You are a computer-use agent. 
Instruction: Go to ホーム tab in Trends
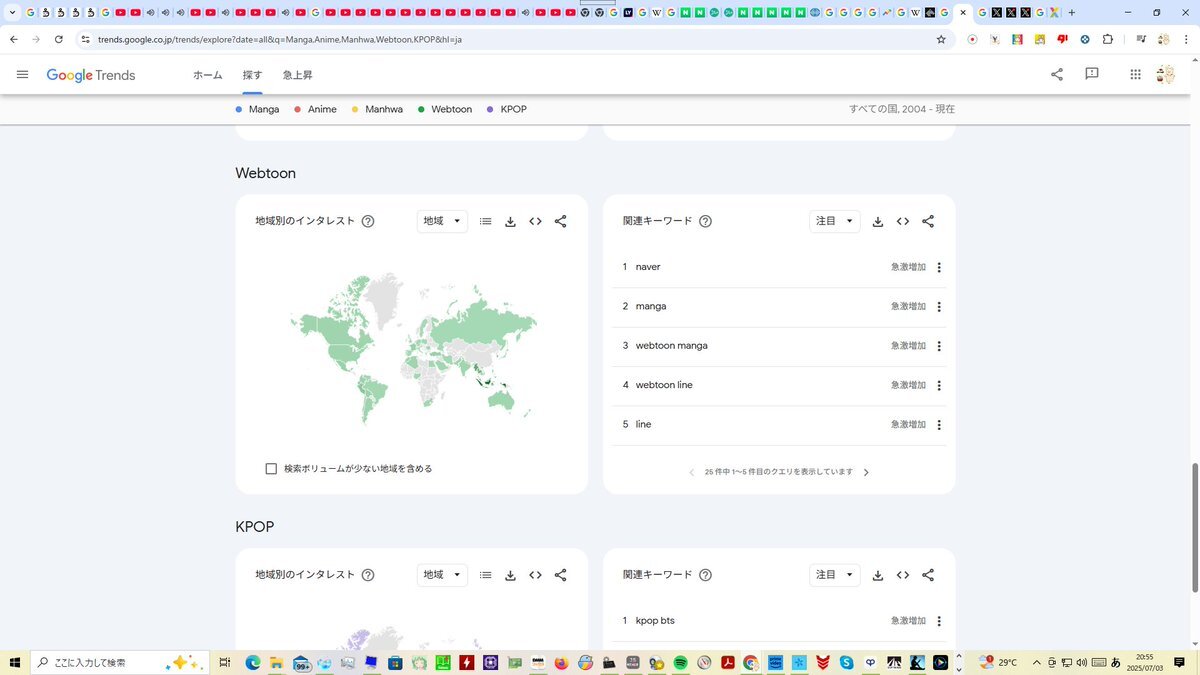pyautogui.click(x=208, y=75)
